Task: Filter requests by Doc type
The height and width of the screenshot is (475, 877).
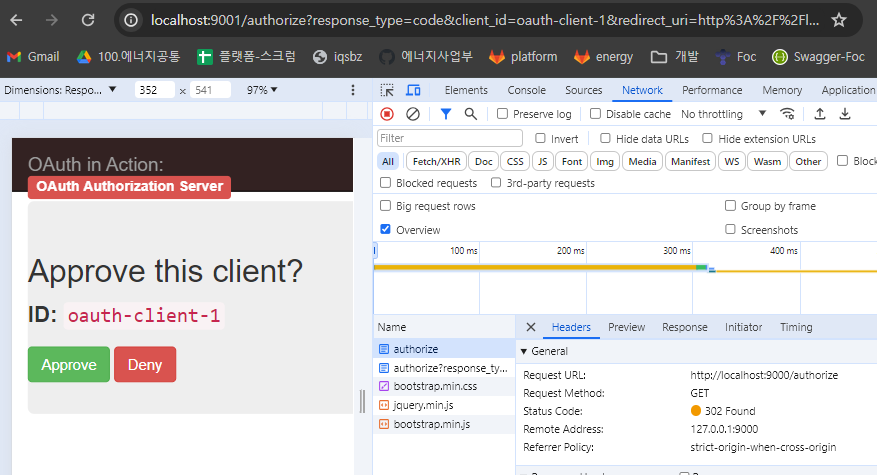Action: tap(483, 162)
